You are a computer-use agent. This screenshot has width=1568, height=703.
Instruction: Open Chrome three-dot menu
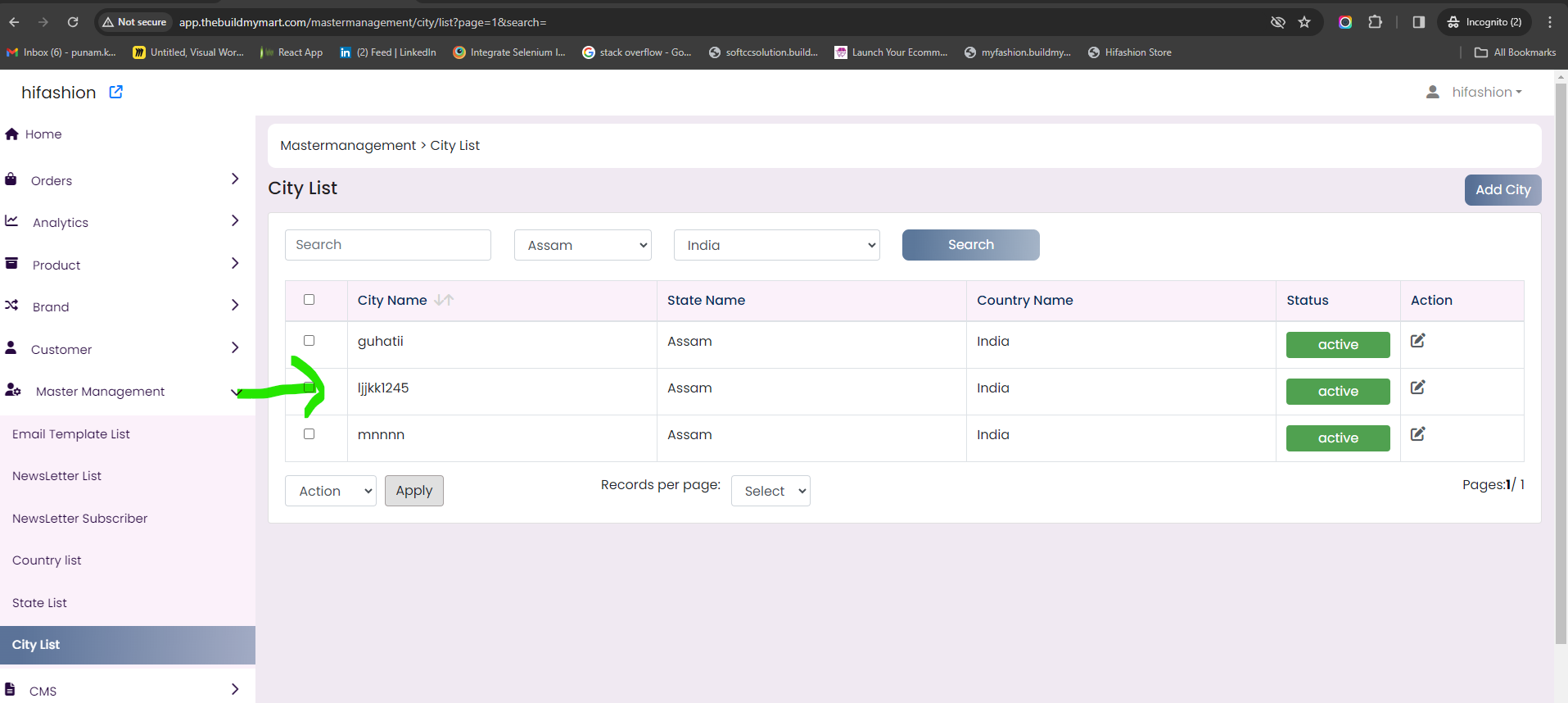[x=1550, y=22]
